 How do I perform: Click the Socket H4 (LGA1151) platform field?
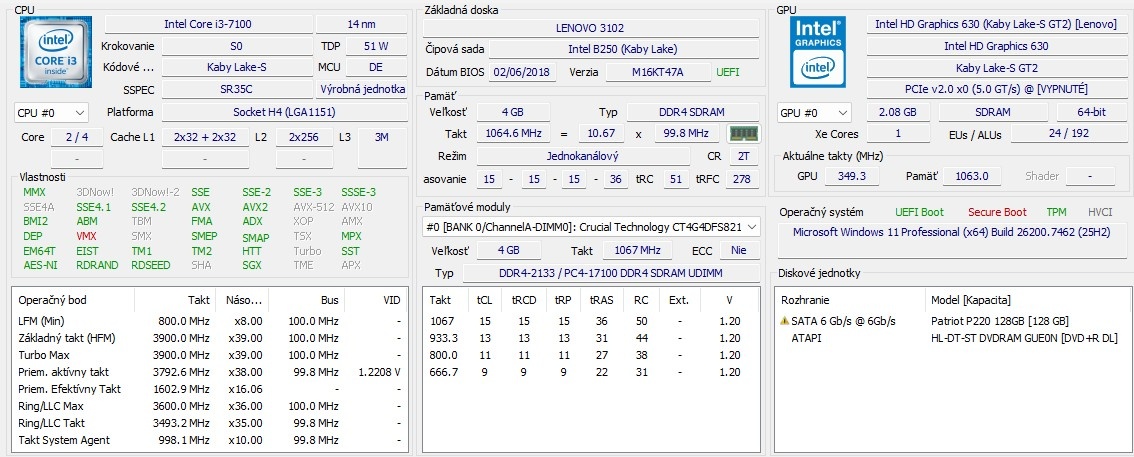pyautogui.click(x=284, y=113)
